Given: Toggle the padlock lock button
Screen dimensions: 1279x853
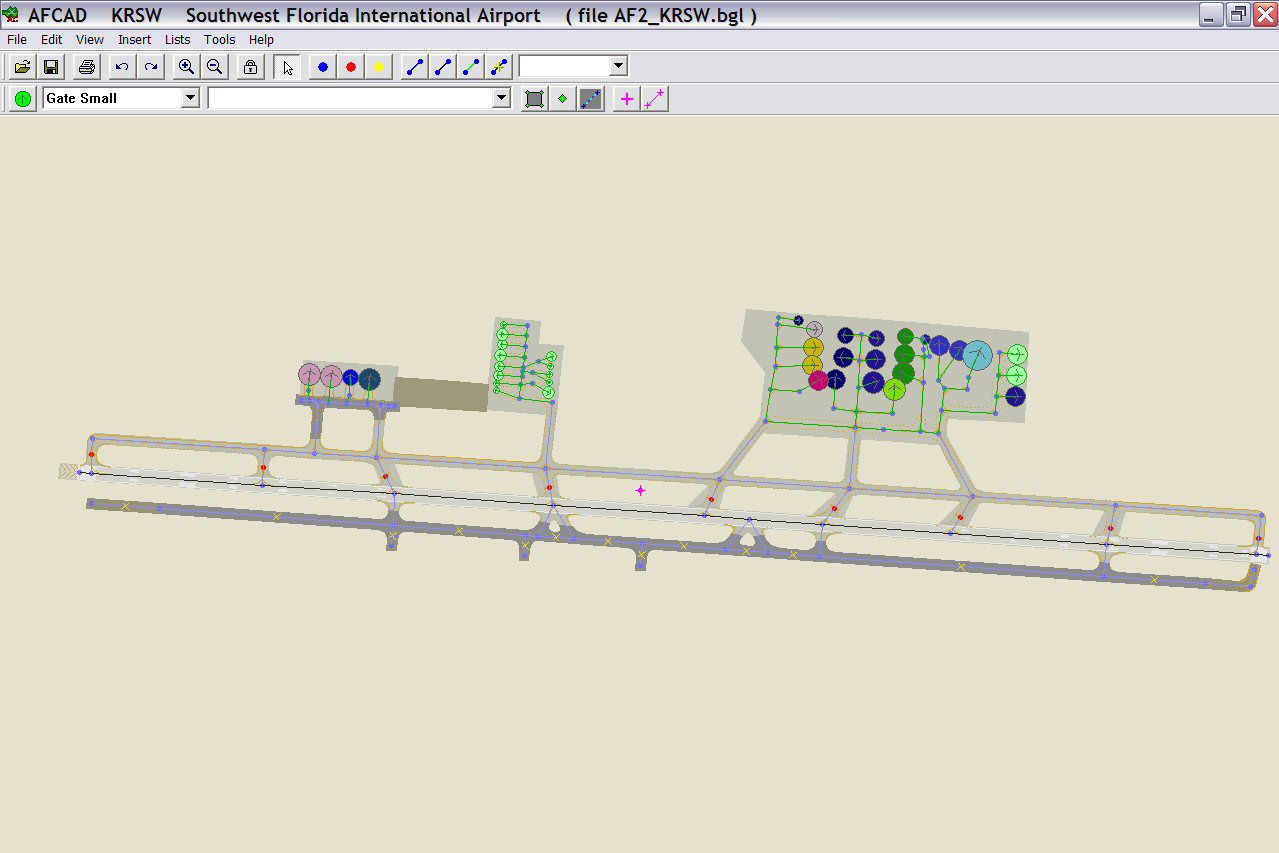Looking at the screenshot, I should [250, 67].
